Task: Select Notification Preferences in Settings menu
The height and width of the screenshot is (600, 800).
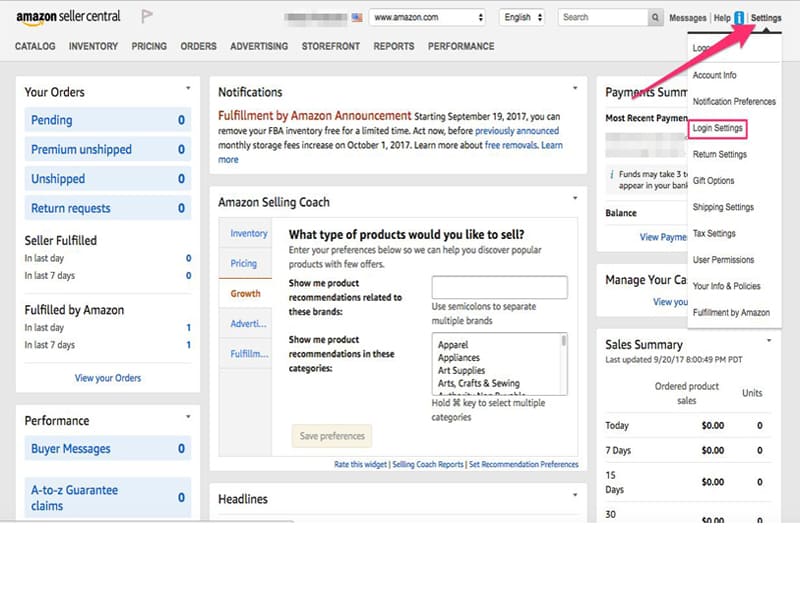Action: (734, 102)
